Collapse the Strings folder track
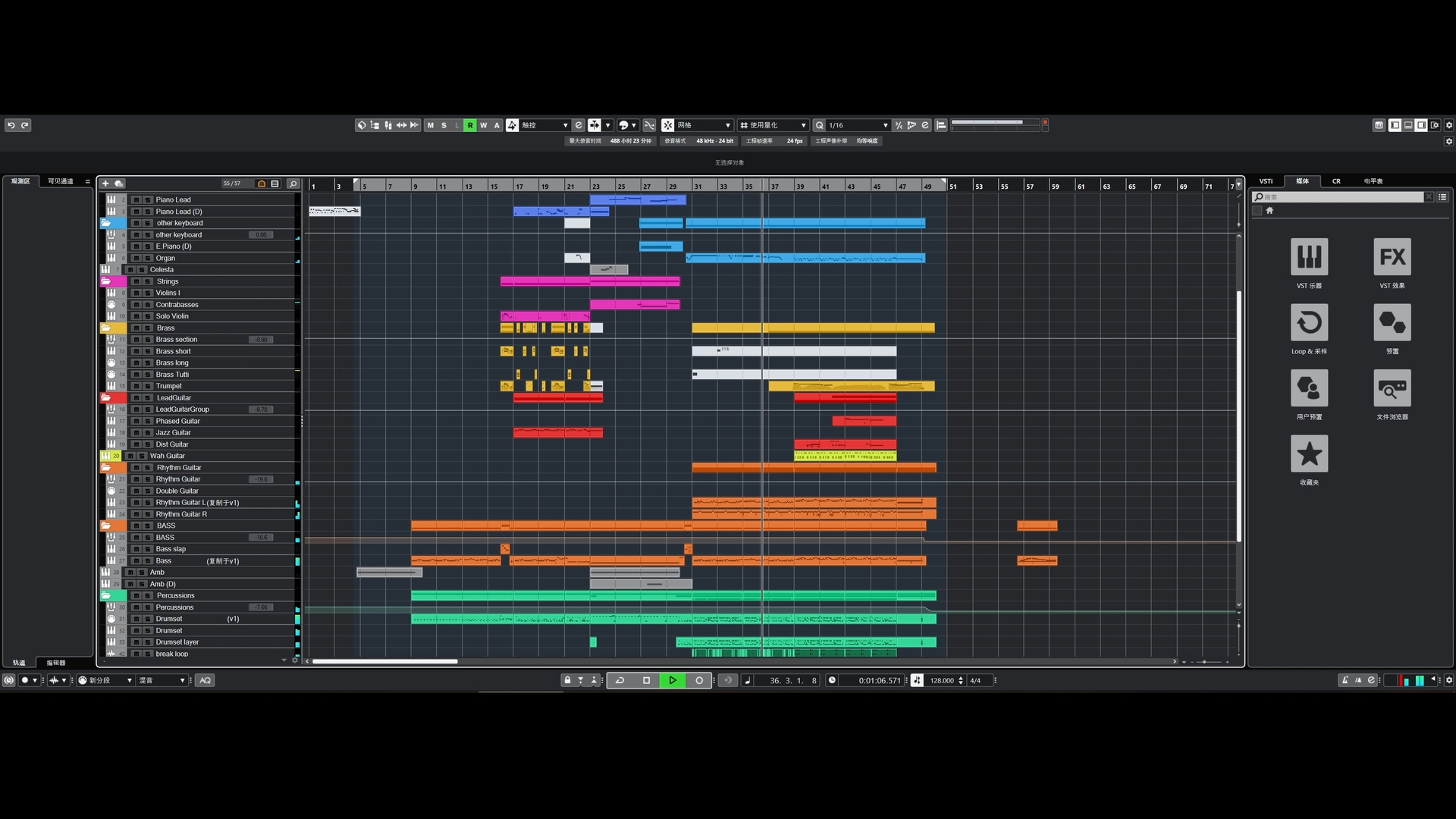1456x819 pixels. click(106, 281)
